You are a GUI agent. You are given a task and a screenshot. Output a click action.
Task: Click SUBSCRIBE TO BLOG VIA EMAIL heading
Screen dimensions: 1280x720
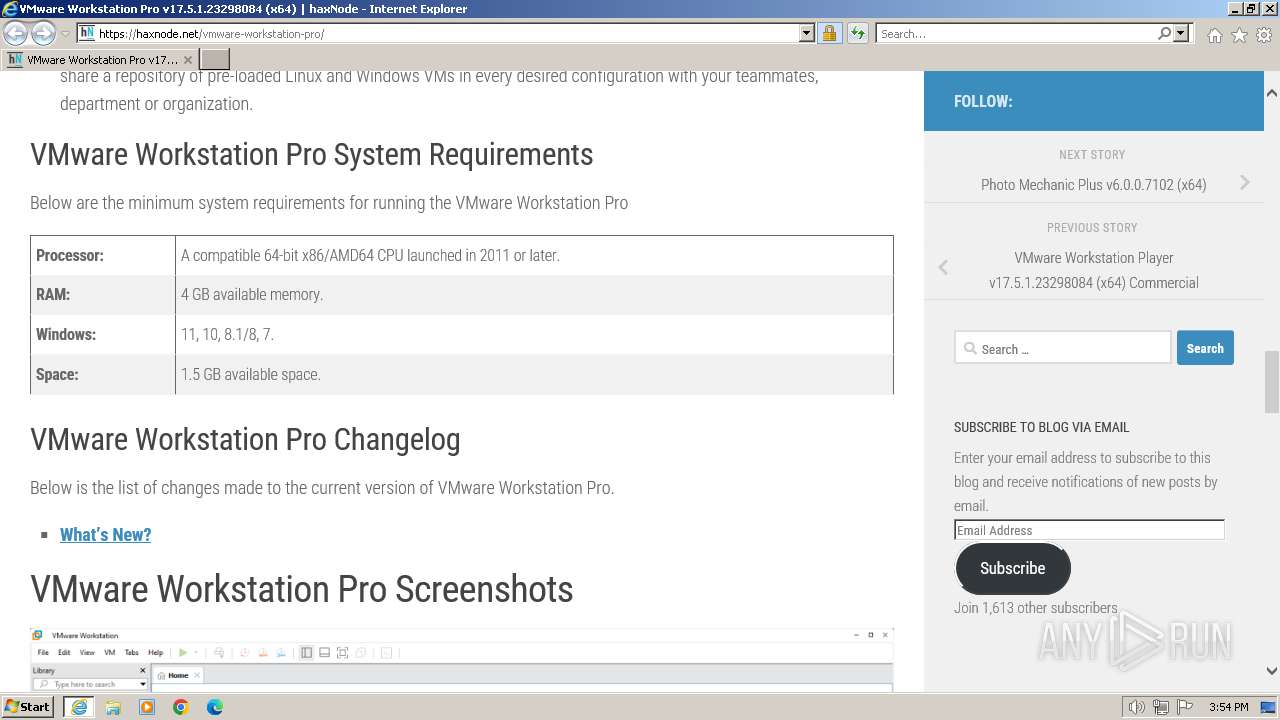(x=1041, y=427)
